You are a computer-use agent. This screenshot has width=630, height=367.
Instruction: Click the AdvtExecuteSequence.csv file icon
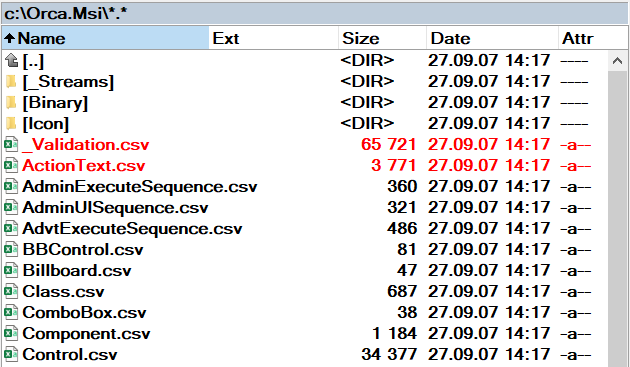pyautogui.click(x=11, y=229)
